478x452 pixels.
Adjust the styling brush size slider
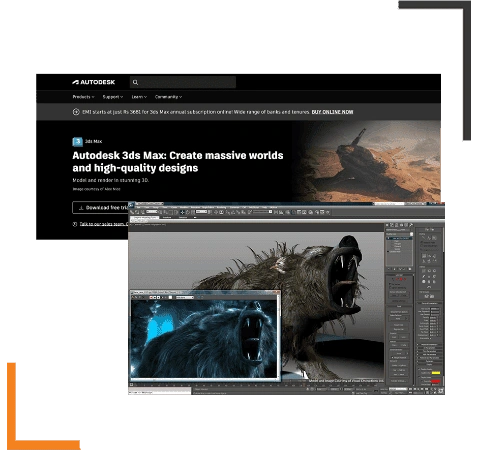(x=430, y=249)
